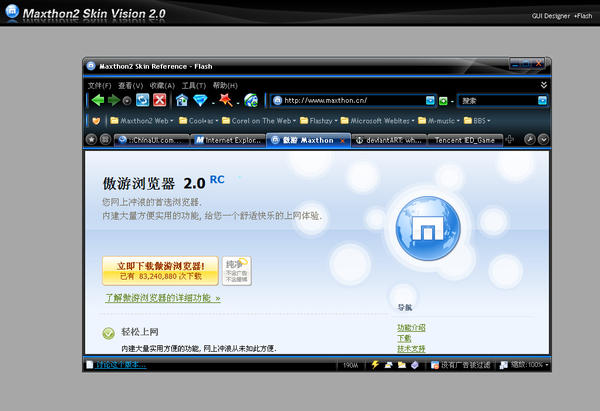Viewport: 600px width, 411px height.
Task: Click the 纯净 clean version button
Action: [x=236, y=271]
